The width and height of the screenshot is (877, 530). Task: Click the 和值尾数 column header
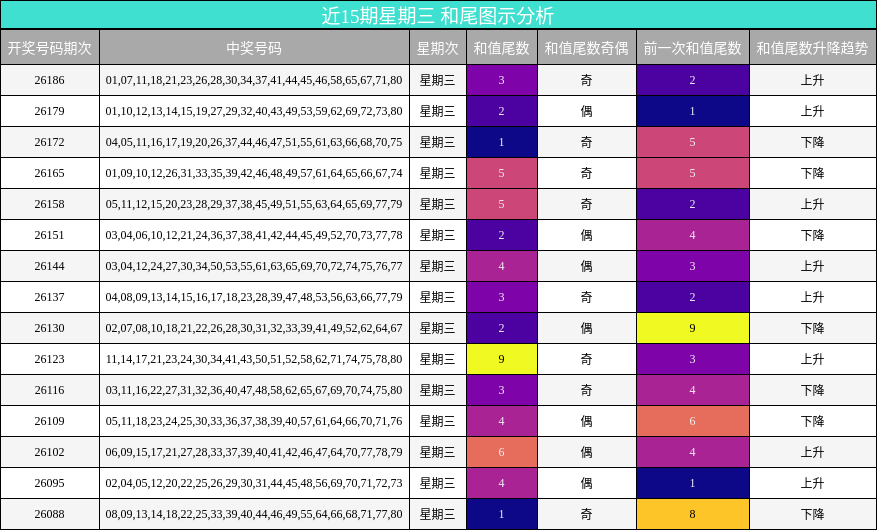click(x=502, y=48)
